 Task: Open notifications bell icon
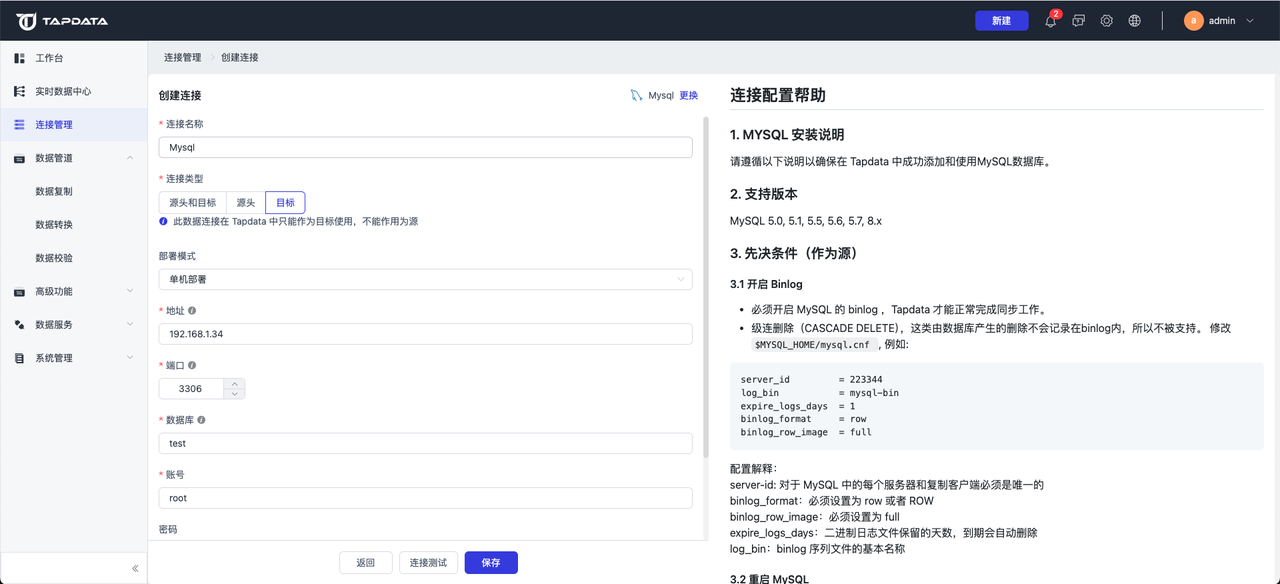point(1050,21)
